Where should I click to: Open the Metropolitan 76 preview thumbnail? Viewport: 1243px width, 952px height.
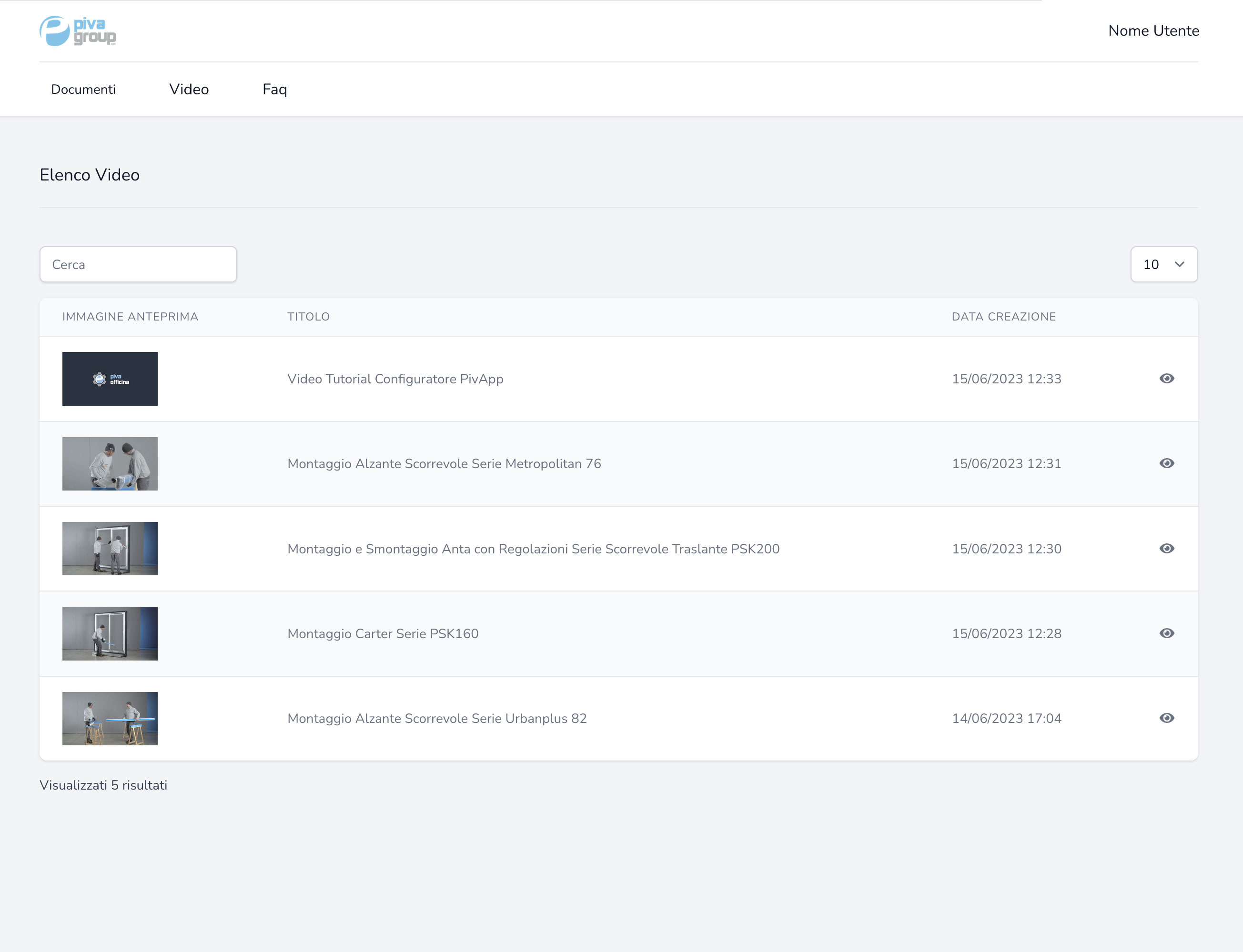click(x=110, y=463)
